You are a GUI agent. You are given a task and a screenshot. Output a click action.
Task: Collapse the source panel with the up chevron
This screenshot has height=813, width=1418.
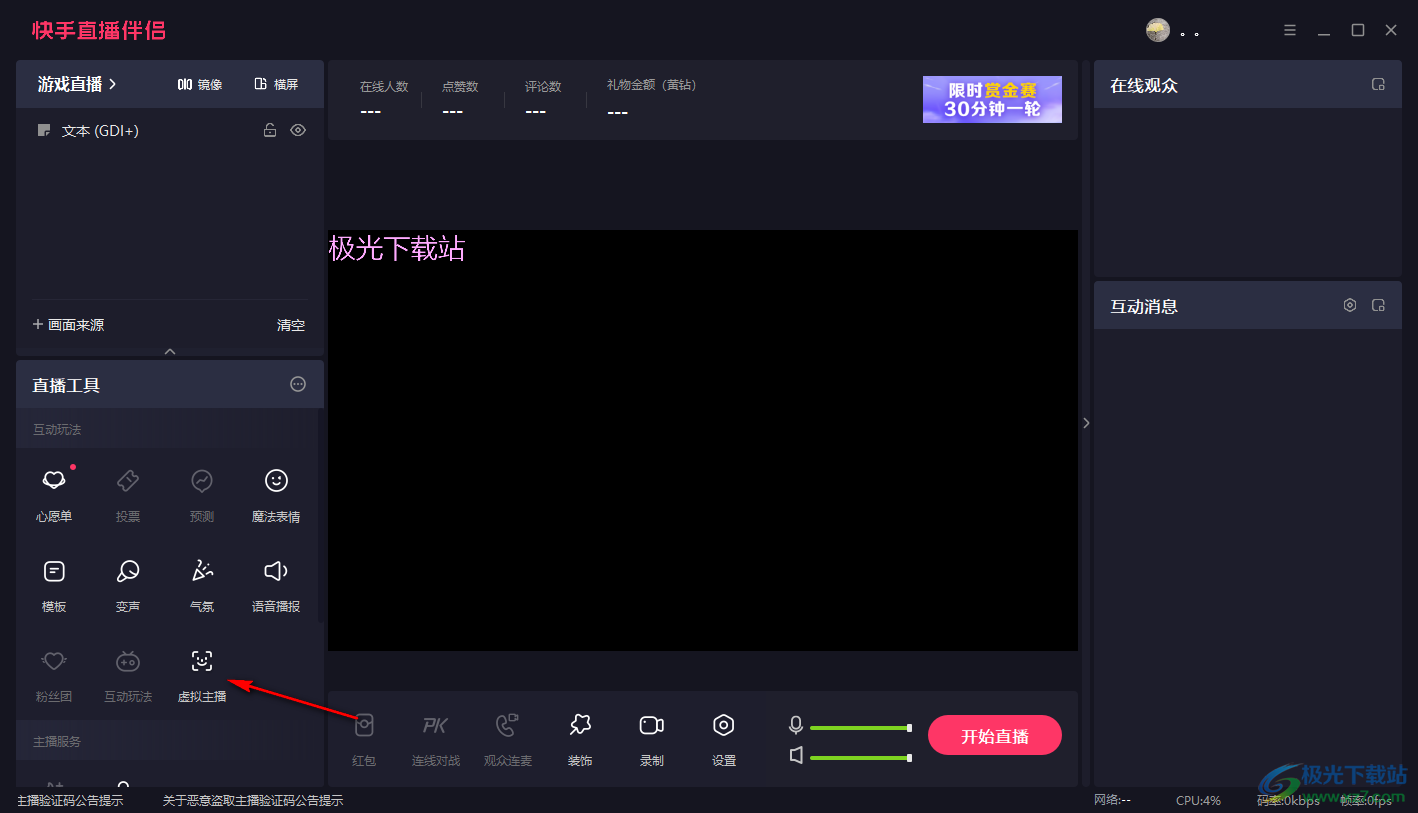[170, 351]
